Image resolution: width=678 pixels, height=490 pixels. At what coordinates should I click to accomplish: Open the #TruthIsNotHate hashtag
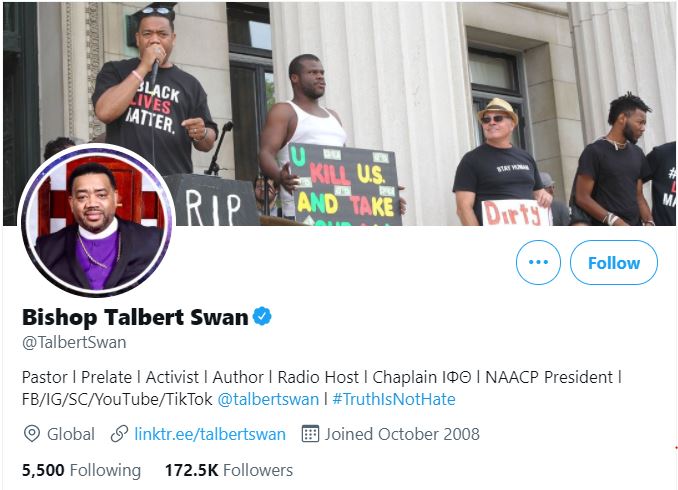click(x=393, y=399)
